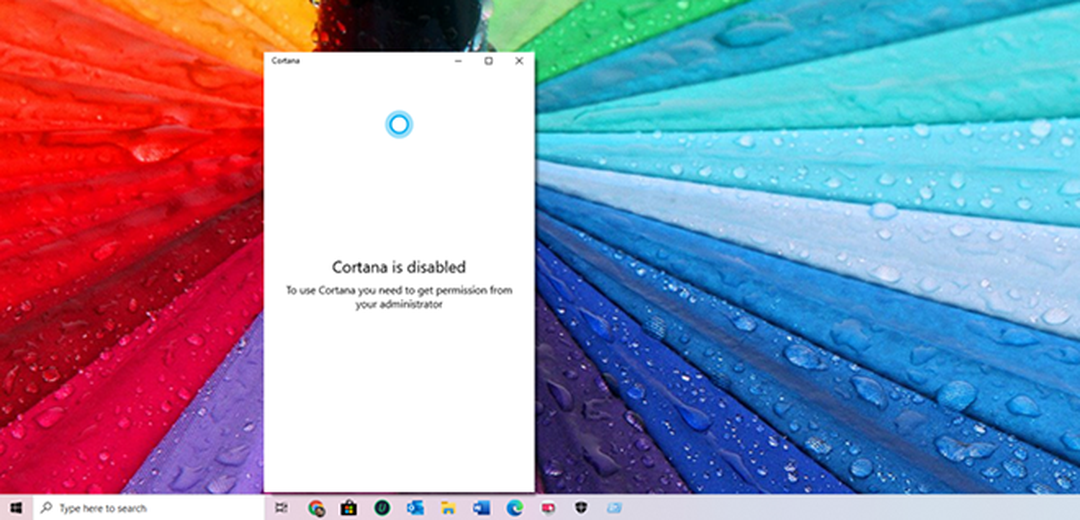Open Windows Security shield on taskbar
The image size is (1080, 520).
coord(581,508)
